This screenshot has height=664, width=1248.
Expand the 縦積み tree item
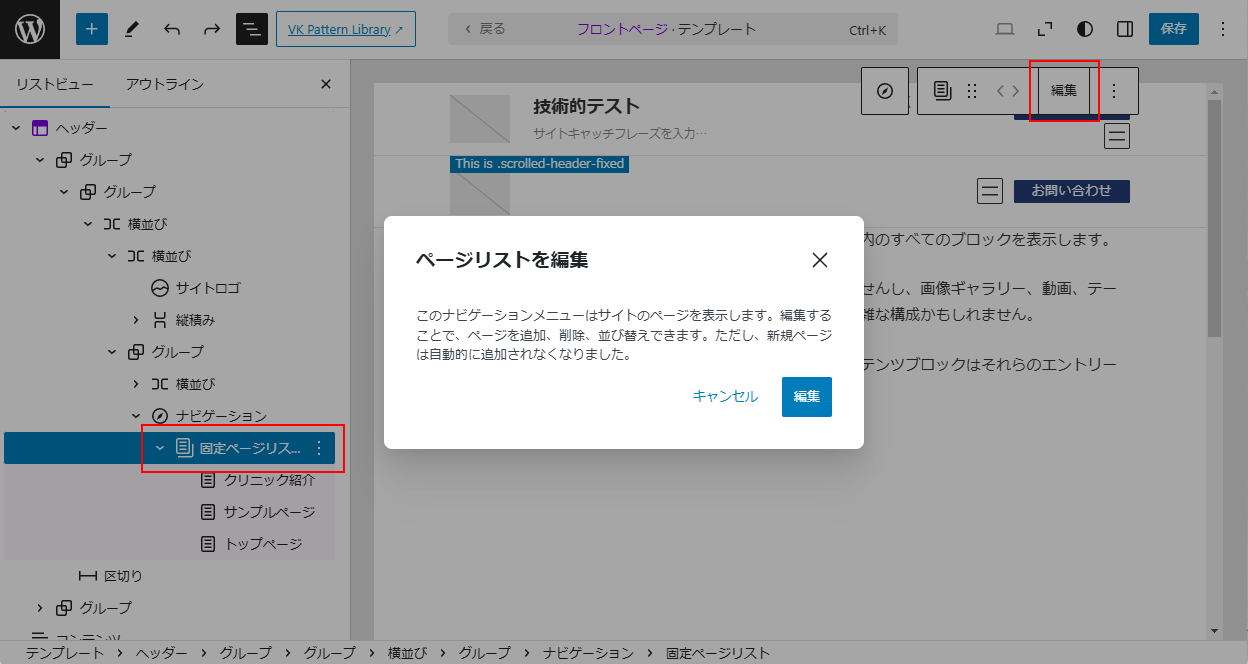point(136,320)
